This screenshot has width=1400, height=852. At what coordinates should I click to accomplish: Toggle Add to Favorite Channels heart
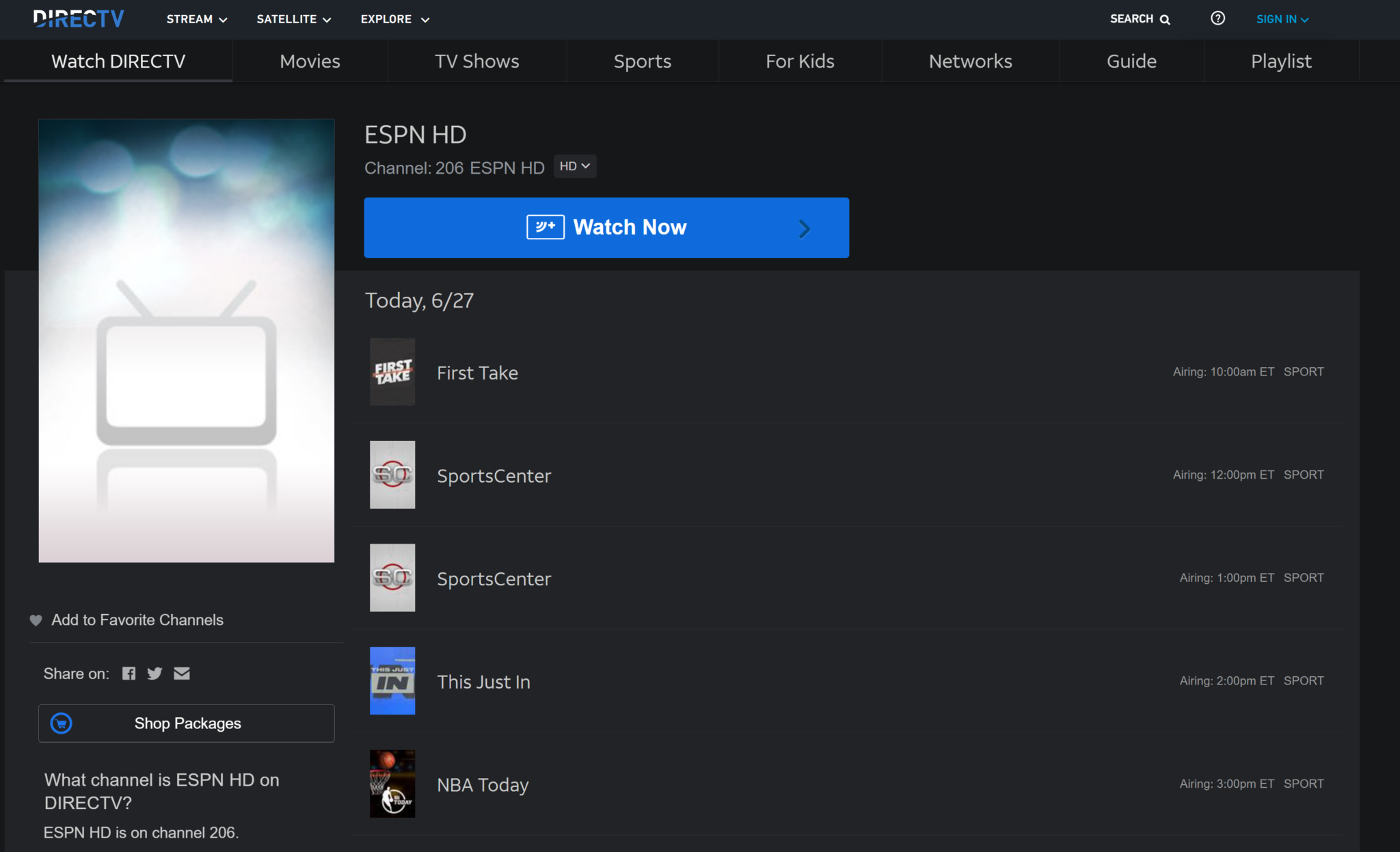pyautogui.click(x=36, y=620)
